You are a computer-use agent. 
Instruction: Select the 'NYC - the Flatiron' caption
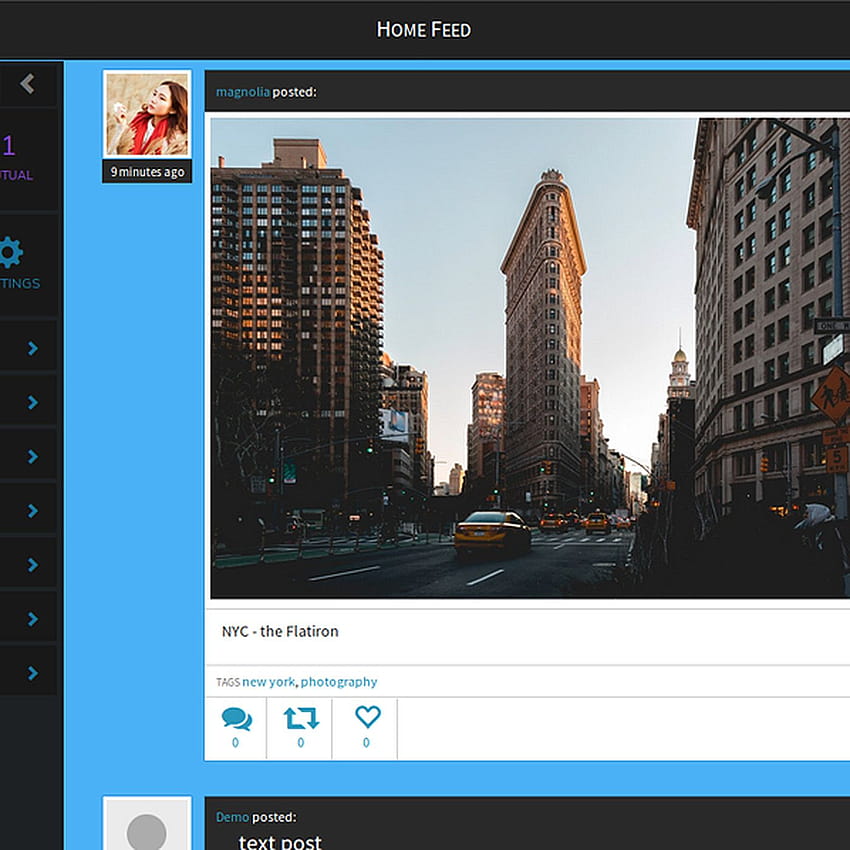click(x=280, y=632)
